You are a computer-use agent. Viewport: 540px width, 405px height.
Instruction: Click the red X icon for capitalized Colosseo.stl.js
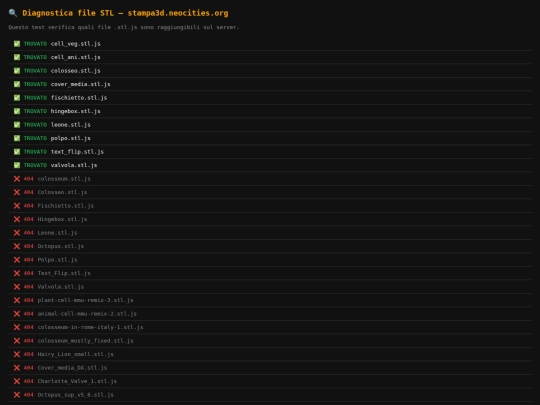click(17, 192)
